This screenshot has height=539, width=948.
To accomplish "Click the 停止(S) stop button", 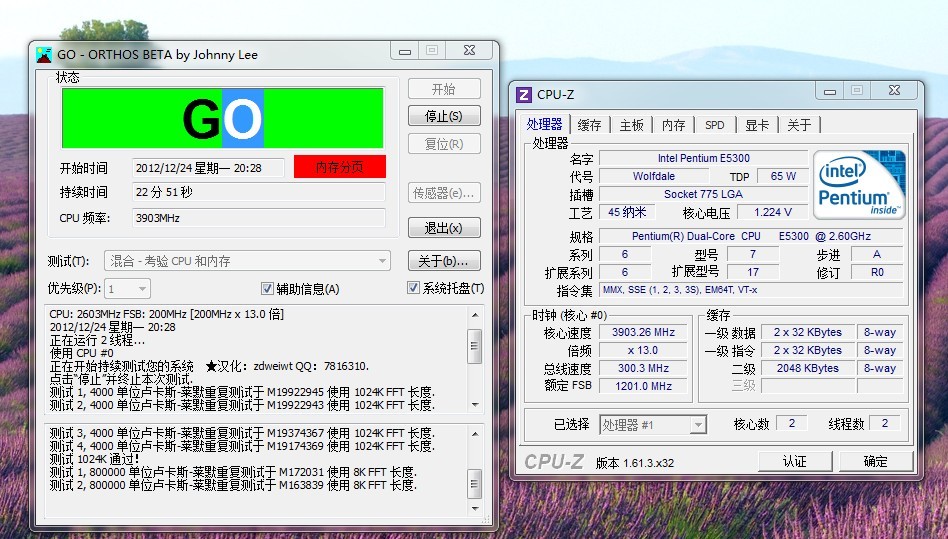I will pyautogui.click(x=444, y=116).
